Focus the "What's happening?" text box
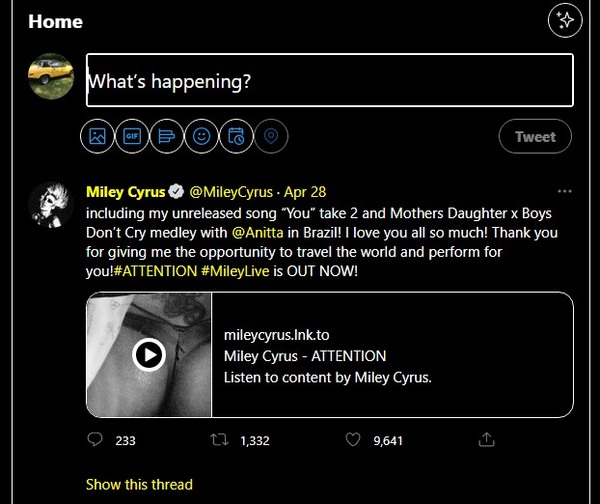Image resolution: width=600 pixels, height=504 pixels. point(330,81)
